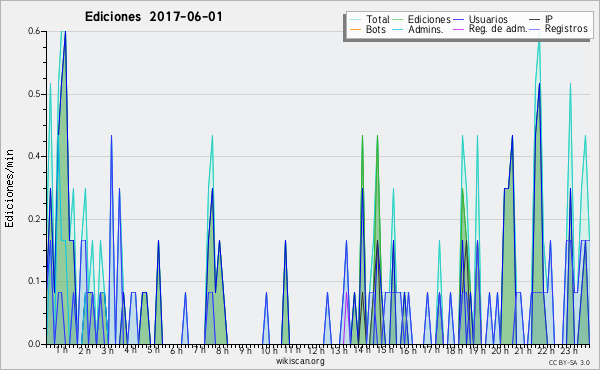
Task: Click the 0.4 gridline label
Action: (34, 156)
